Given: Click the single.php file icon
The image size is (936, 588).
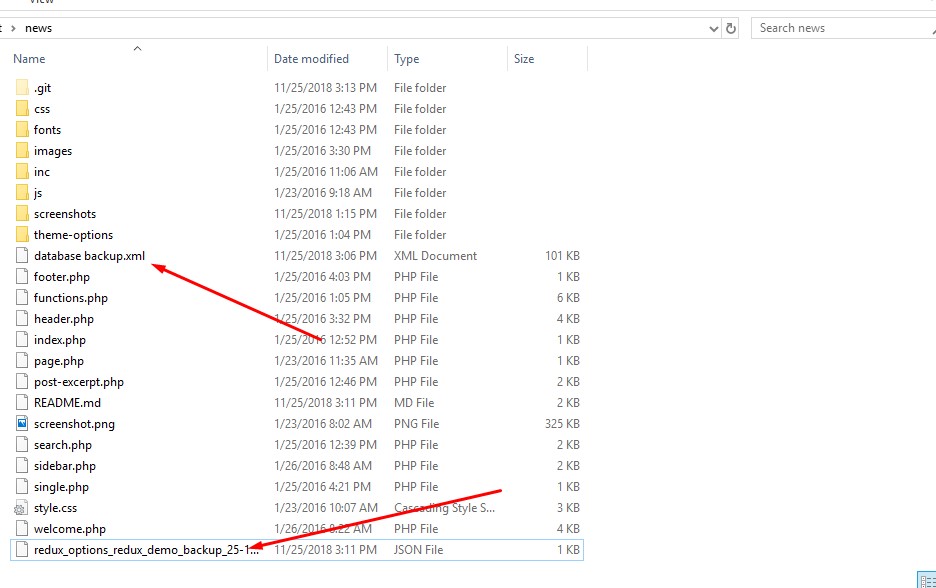Looking at the screenshot, I should pos(22,487).
